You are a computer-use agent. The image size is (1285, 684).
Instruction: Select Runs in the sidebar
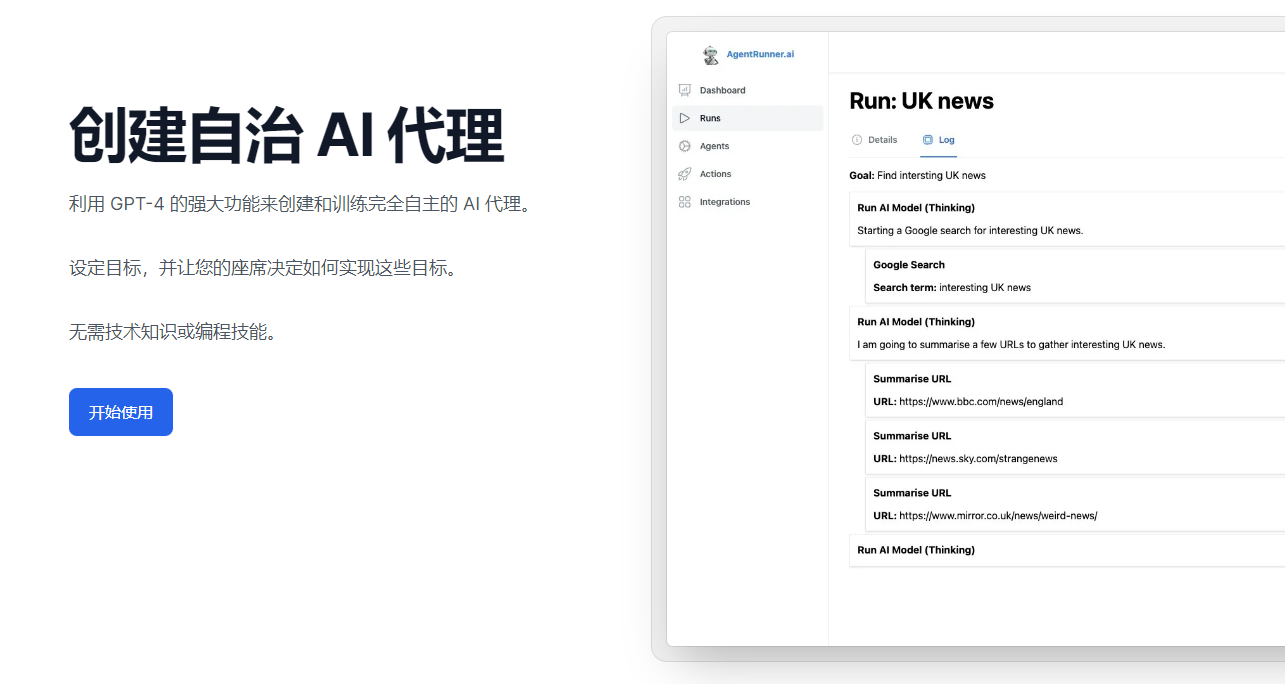(748, 118)
